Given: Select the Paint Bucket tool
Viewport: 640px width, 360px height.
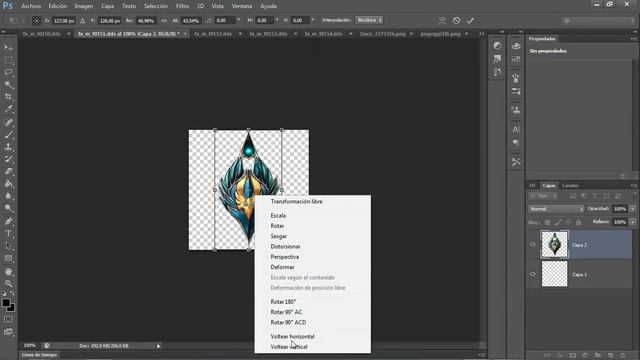Looking at the screenshot, I should pos(8,184).
